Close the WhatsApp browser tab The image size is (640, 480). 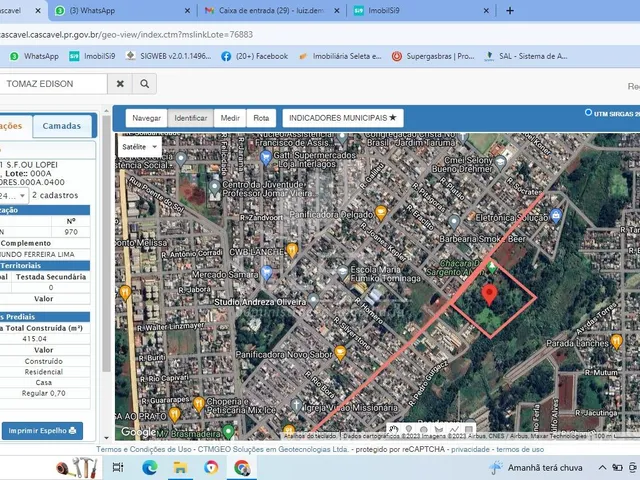(x=187, y=11)
